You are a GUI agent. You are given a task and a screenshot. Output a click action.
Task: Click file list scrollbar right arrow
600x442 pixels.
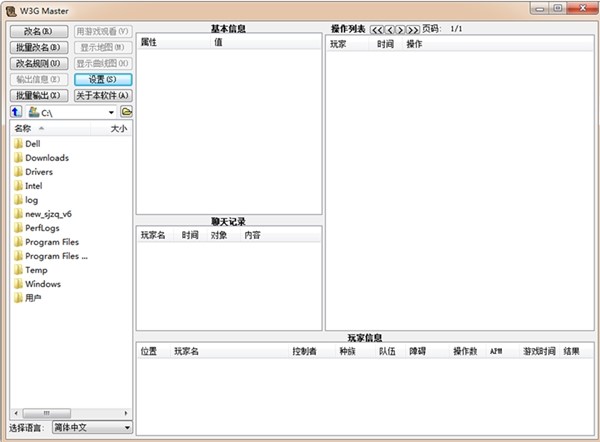(126, 413)
